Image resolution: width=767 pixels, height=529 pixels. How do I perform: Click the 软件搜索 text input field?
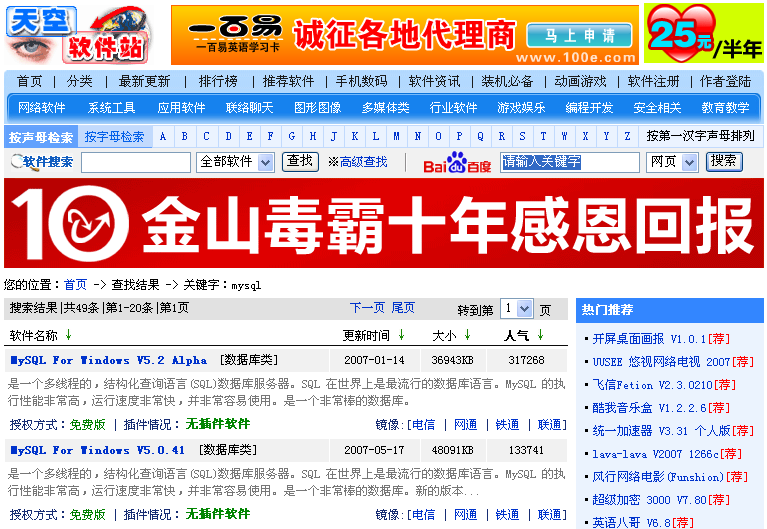point(135,162)
